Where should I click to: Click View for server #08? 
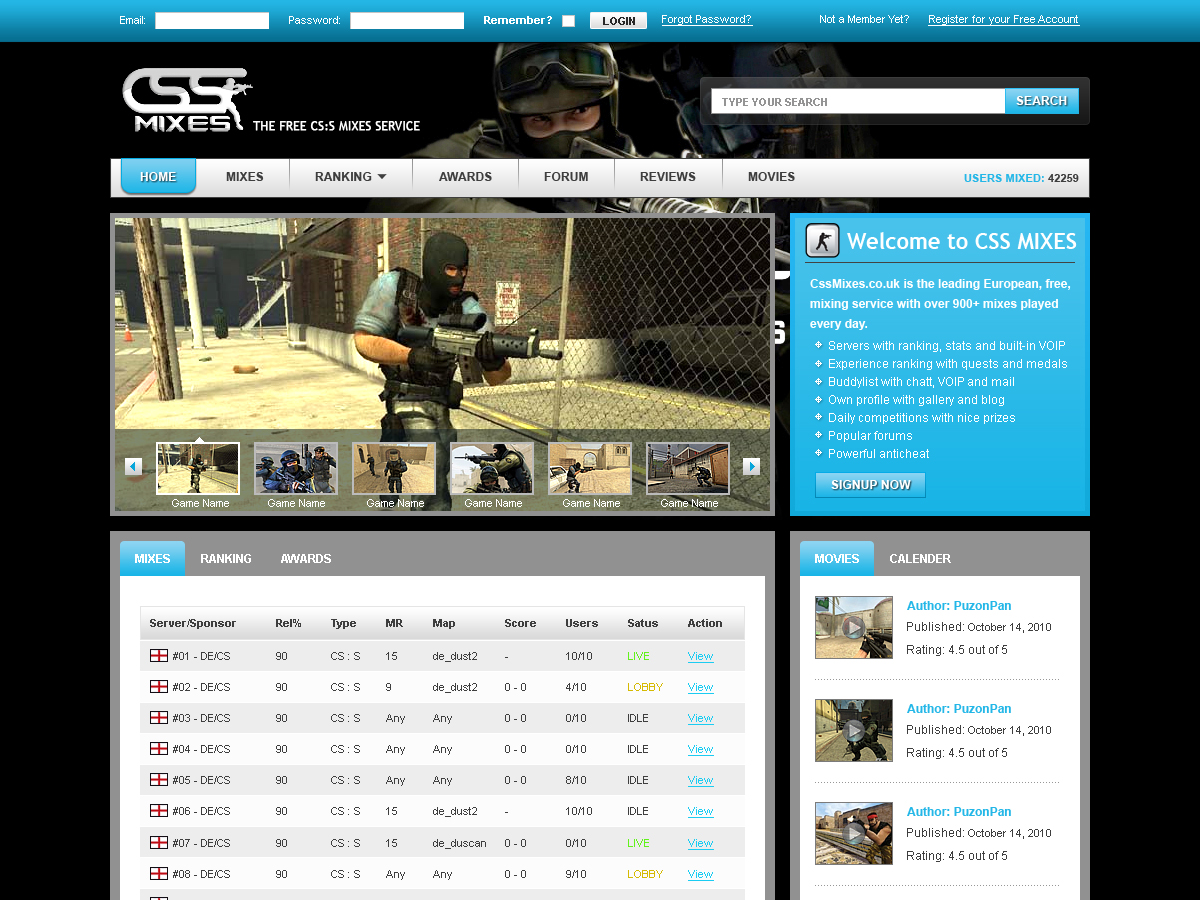[x=701, y=874]
